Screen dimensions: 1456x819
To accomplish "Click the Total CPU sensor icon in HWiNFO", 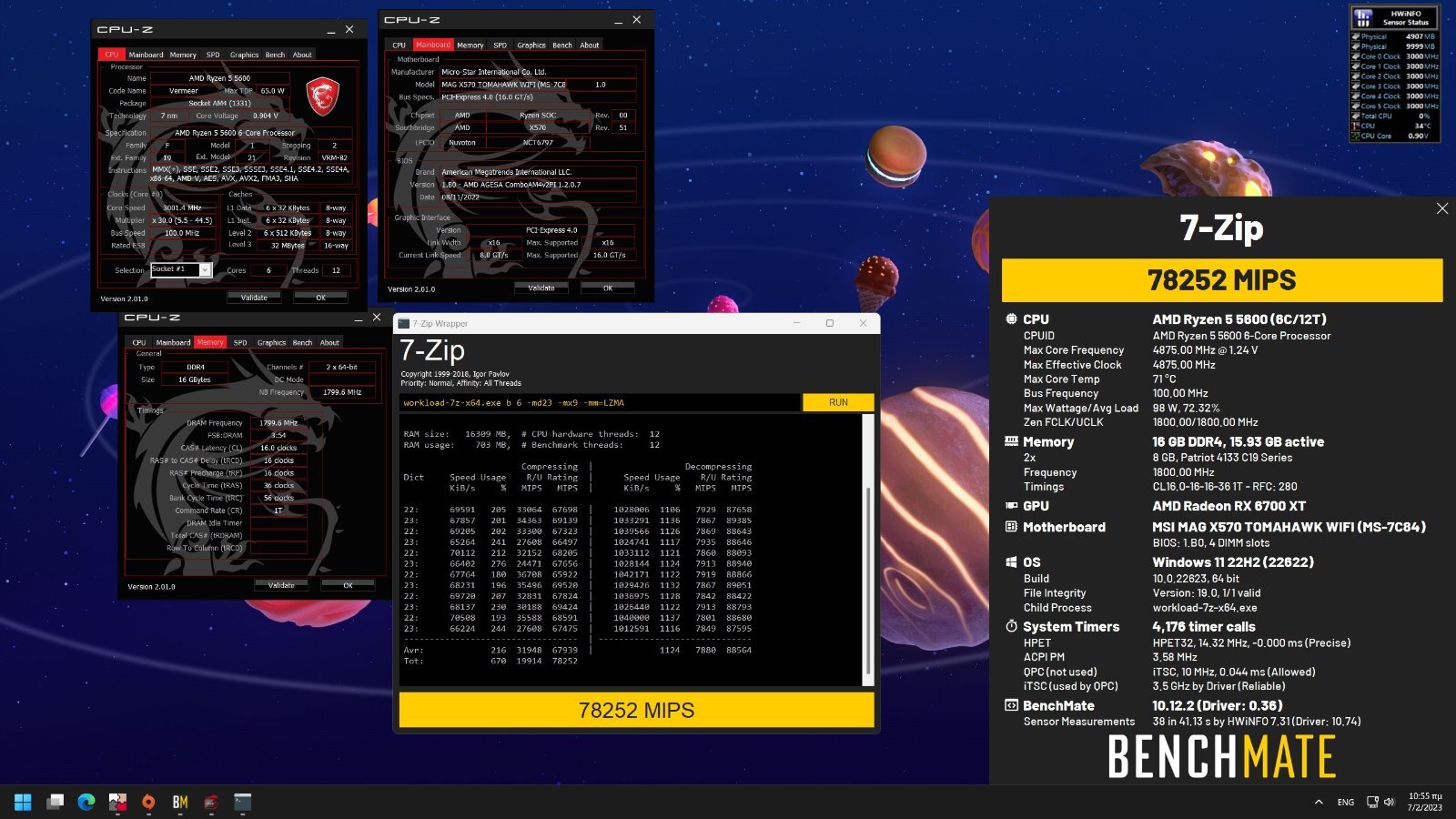I will coord(1356,116).
